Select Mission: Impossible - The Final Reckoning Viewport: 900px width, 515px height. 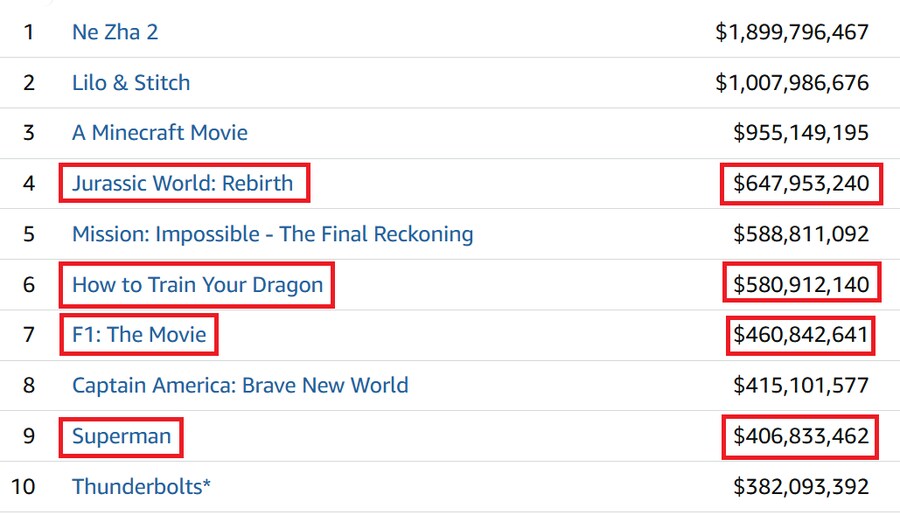273,234
